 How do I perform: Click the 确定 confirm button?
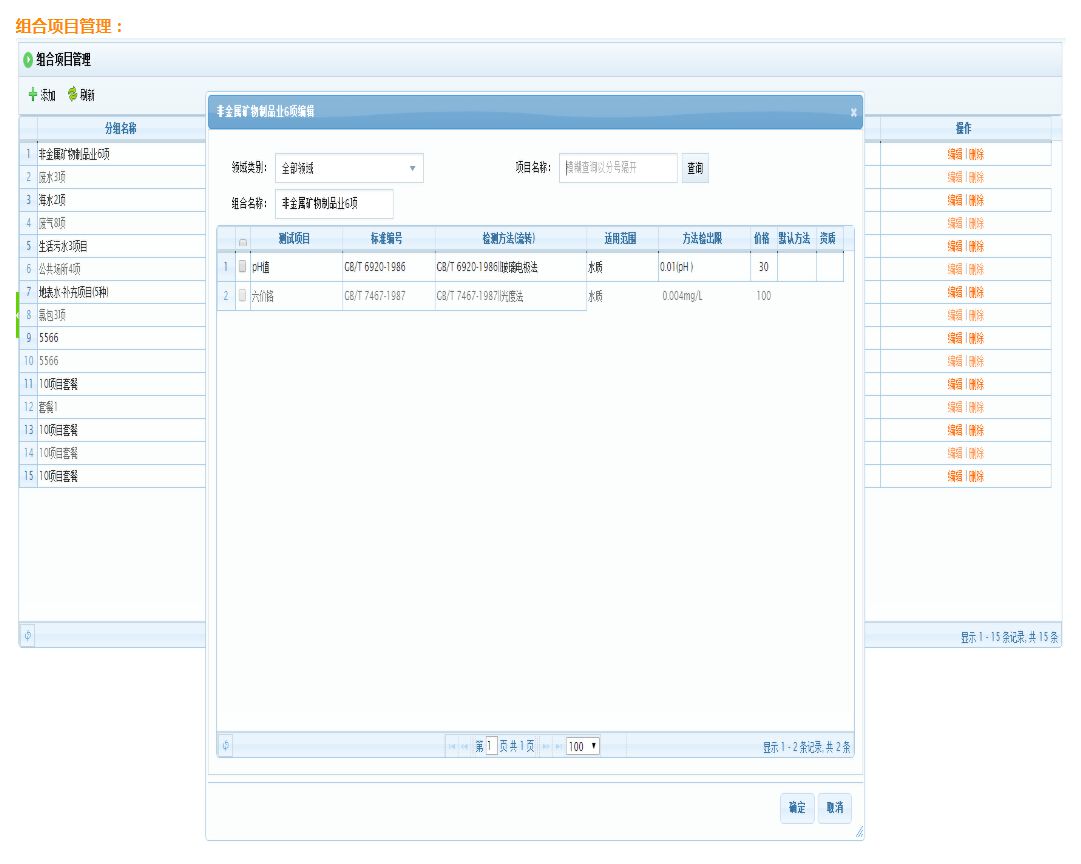[796, 808]
